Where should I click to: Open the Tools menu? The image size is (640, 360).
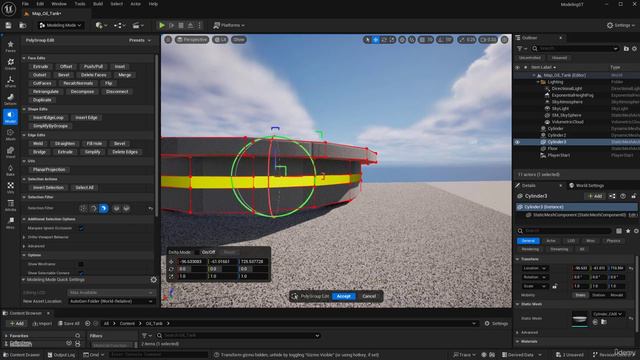click(x=80, y=4)
